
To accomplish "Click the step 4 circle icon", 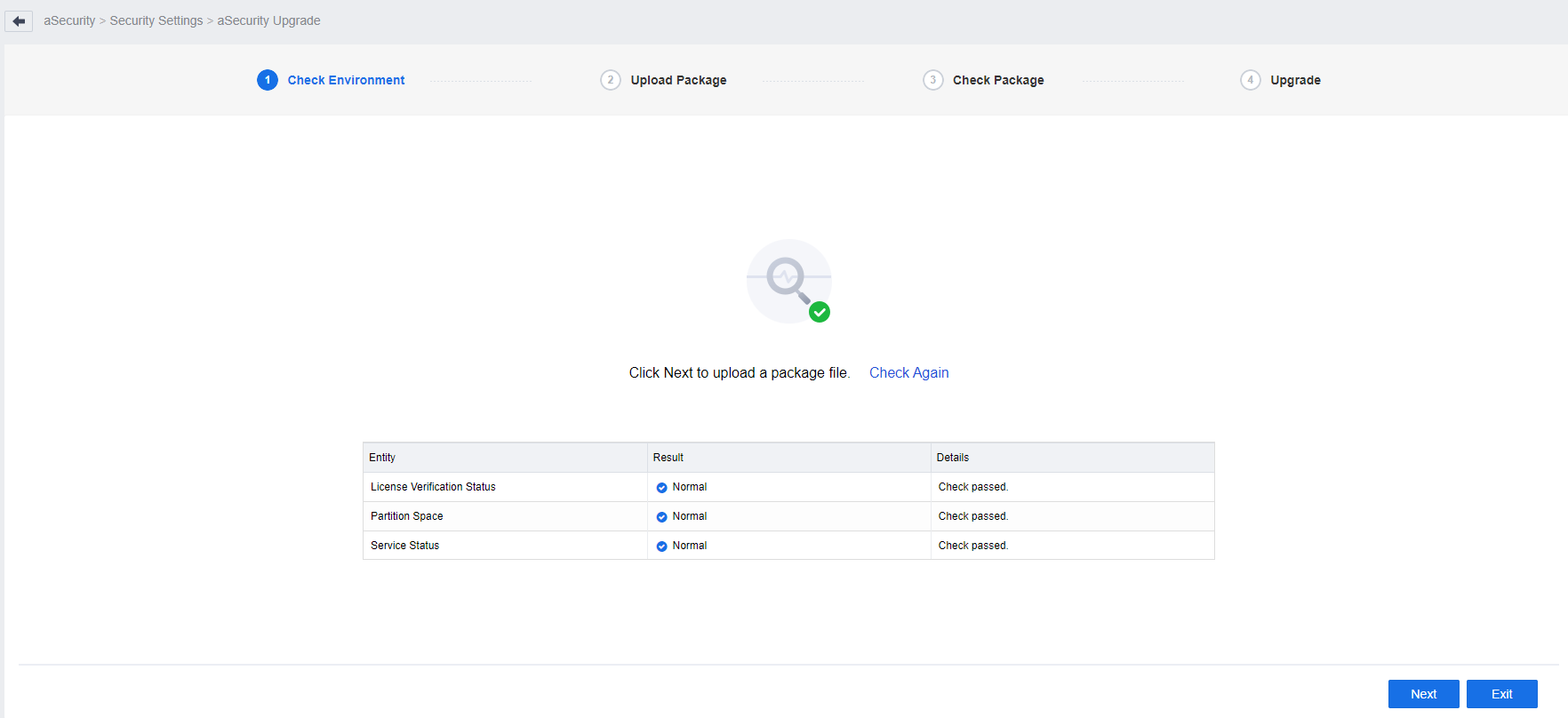I will (1250, 80).
